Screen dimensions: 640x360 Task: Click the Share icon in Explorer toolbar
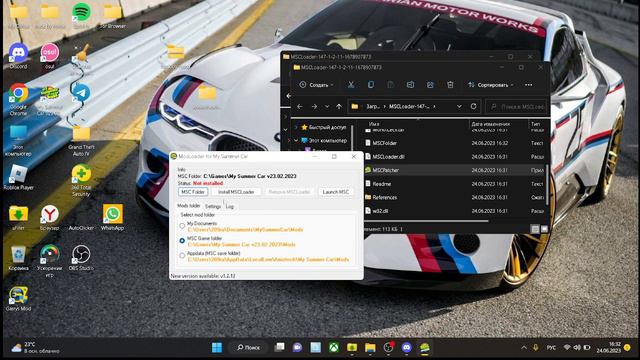pyautogui.click(x=430, y=84)
